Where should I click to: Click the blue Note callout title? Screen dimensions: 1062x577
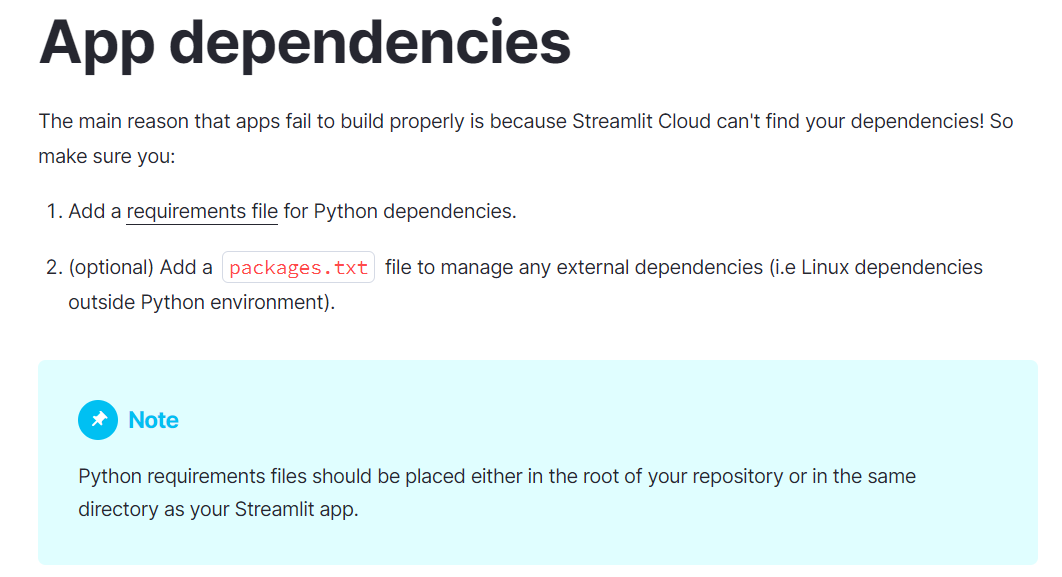(x=154, y=420)
